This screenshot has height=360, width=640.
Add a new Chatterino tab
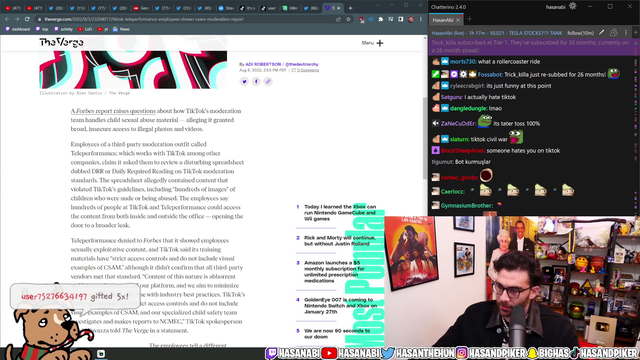(x=469, y=19)
